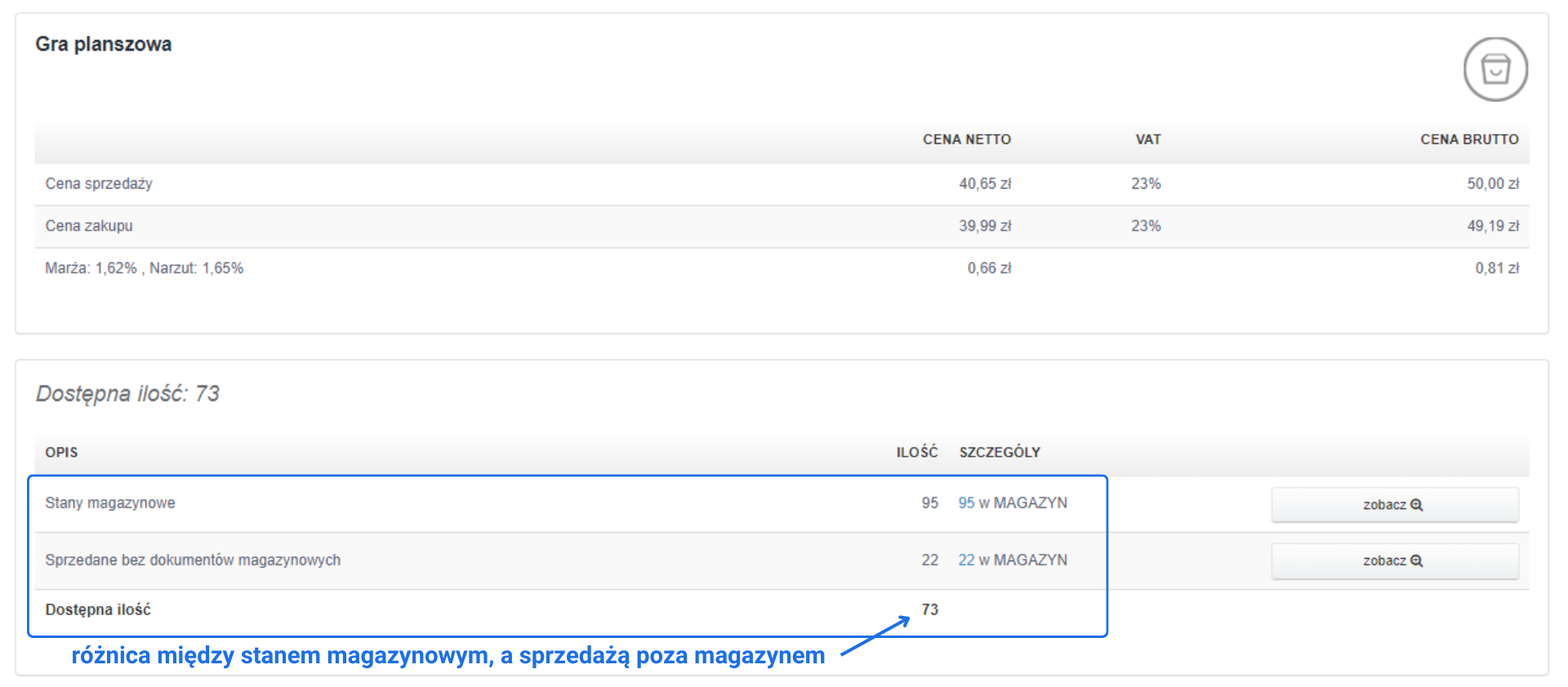Click the "Gra planszowa" product title
The width and height of the screenshot is (1568, 687).
(x=104, y=44)
